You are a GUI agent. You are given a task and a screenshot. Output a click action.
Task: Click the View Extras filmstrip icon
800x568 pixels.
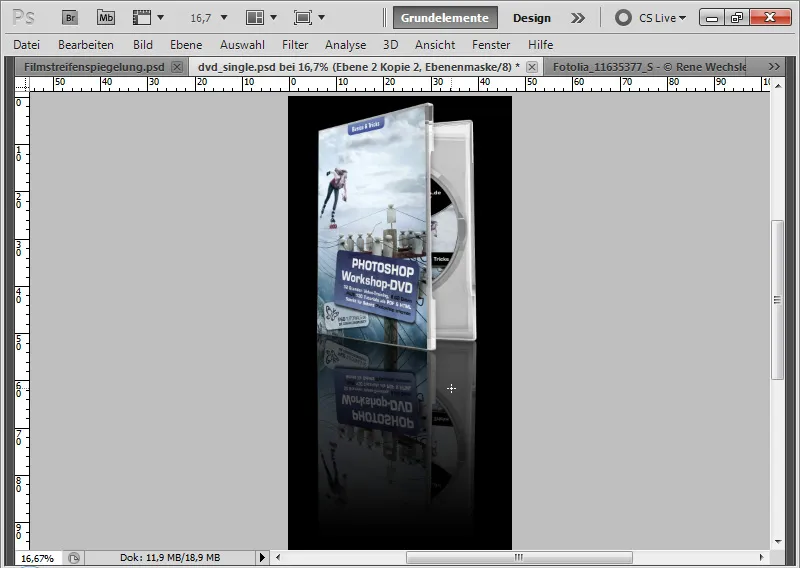coord(141,18)
